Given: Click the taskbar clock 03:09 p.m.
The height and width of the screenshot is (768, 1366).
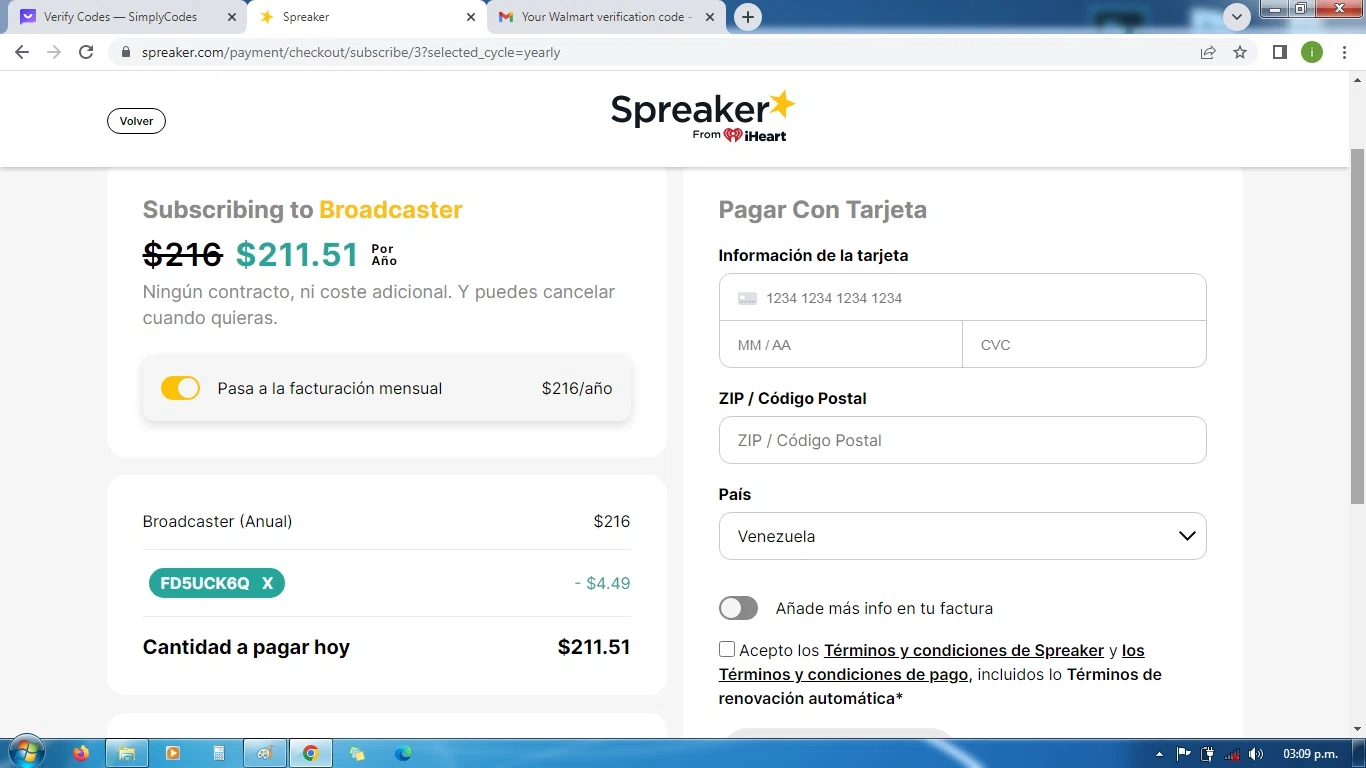Looking at the screenshot, I should [1310, 754].
